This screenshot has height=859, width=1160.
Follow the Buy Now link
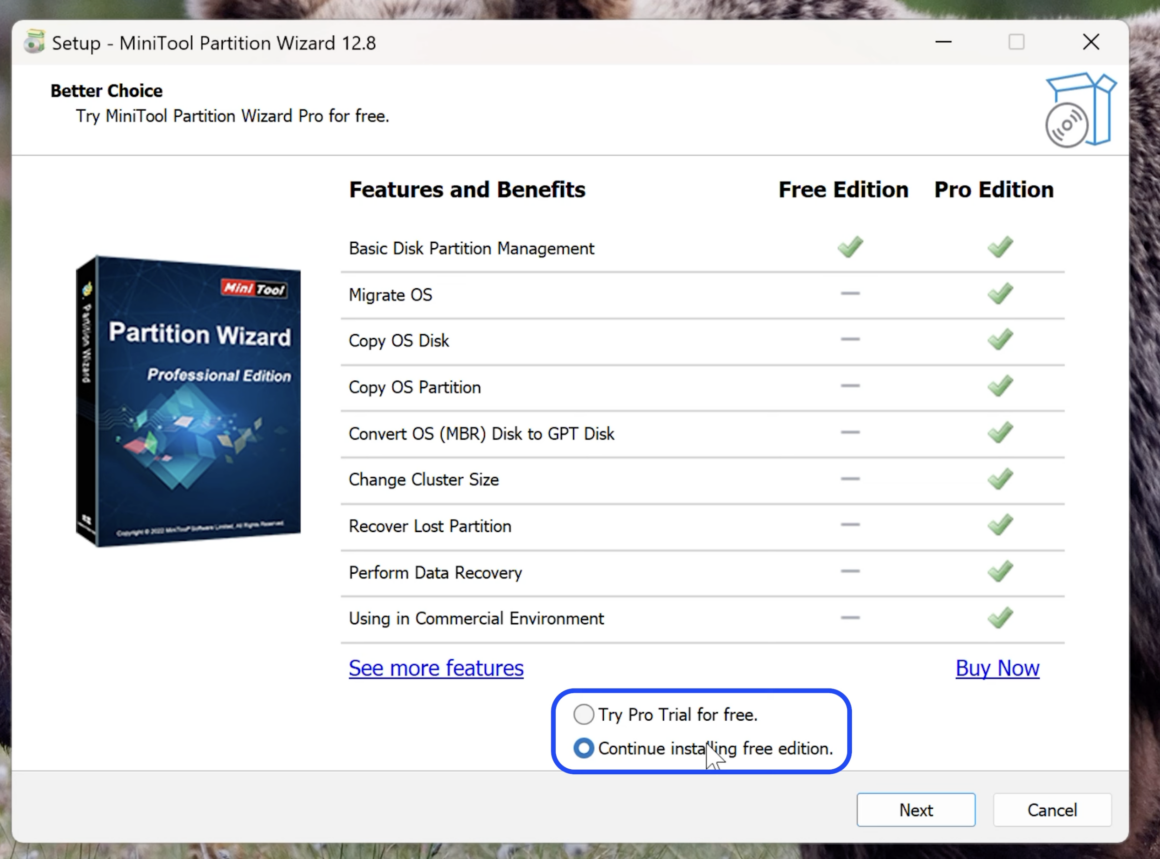(x=997, y=668)
